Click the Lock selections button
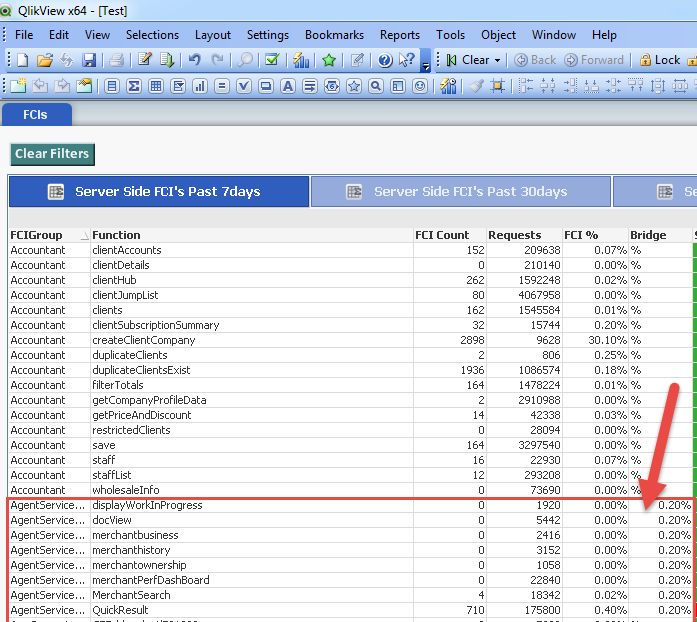 coord(660,60)
